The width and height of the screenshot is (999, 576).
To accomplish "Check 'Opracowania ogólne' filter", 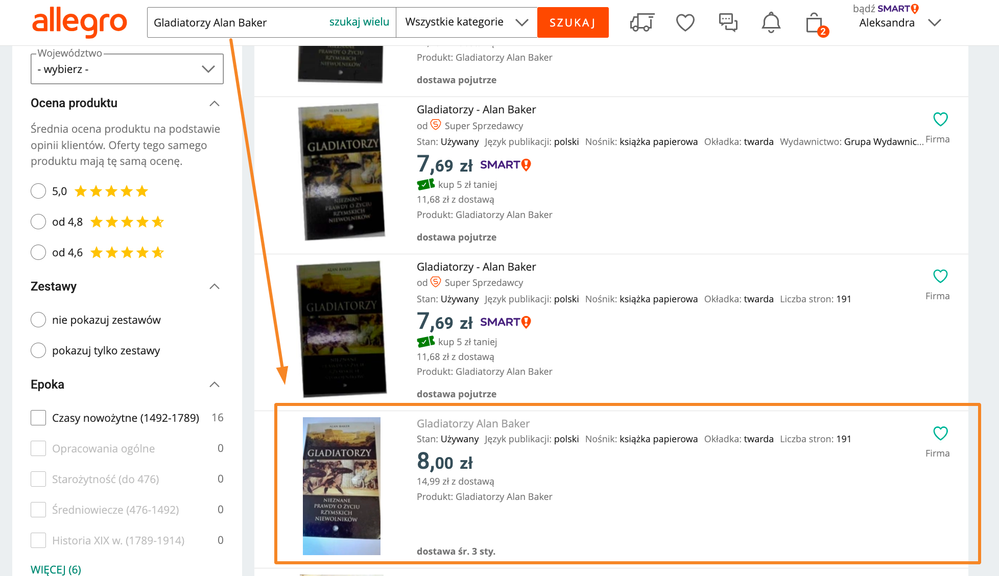I will pos(38,449).
